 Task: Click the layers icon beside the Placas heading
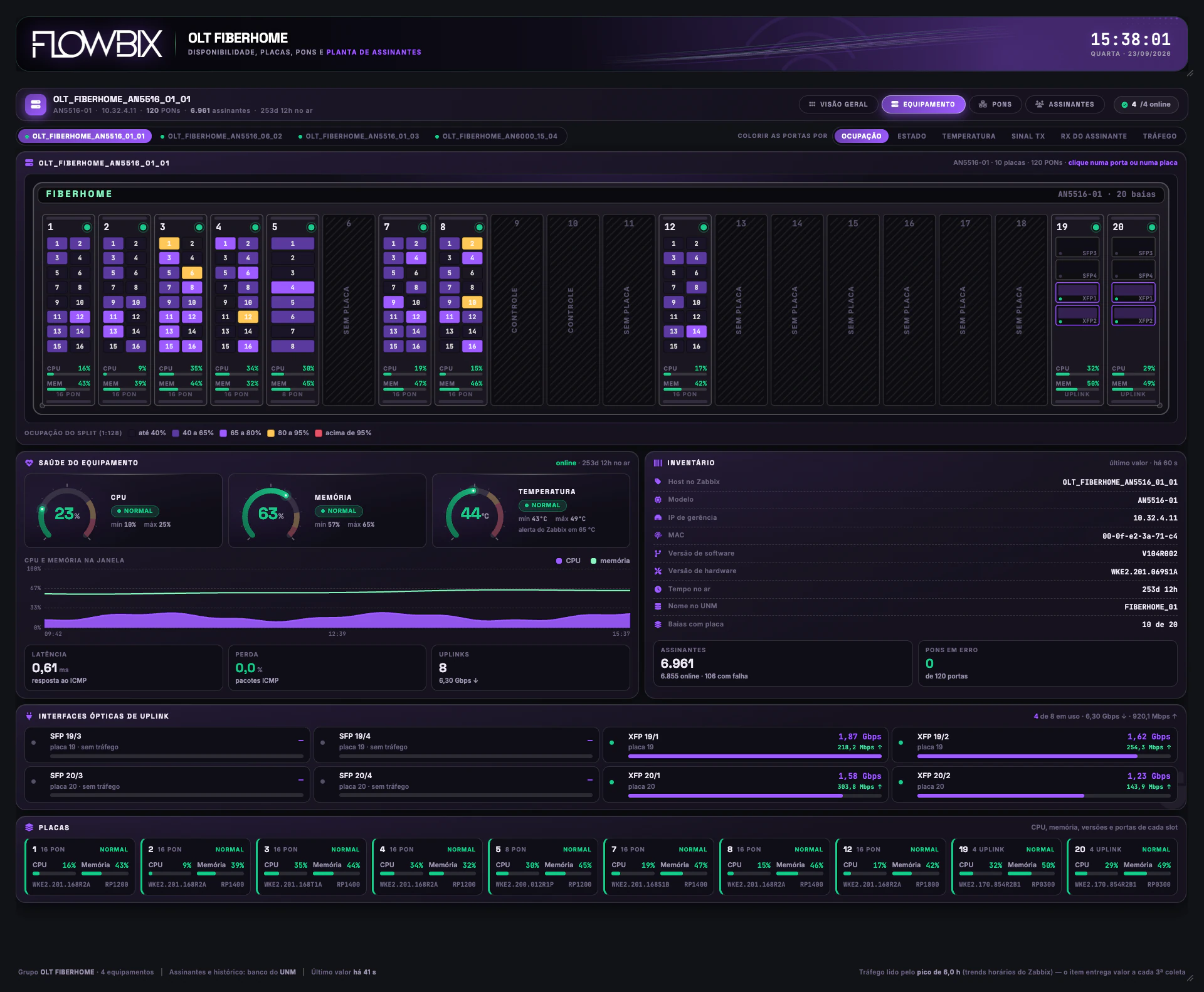coord(29,827)
